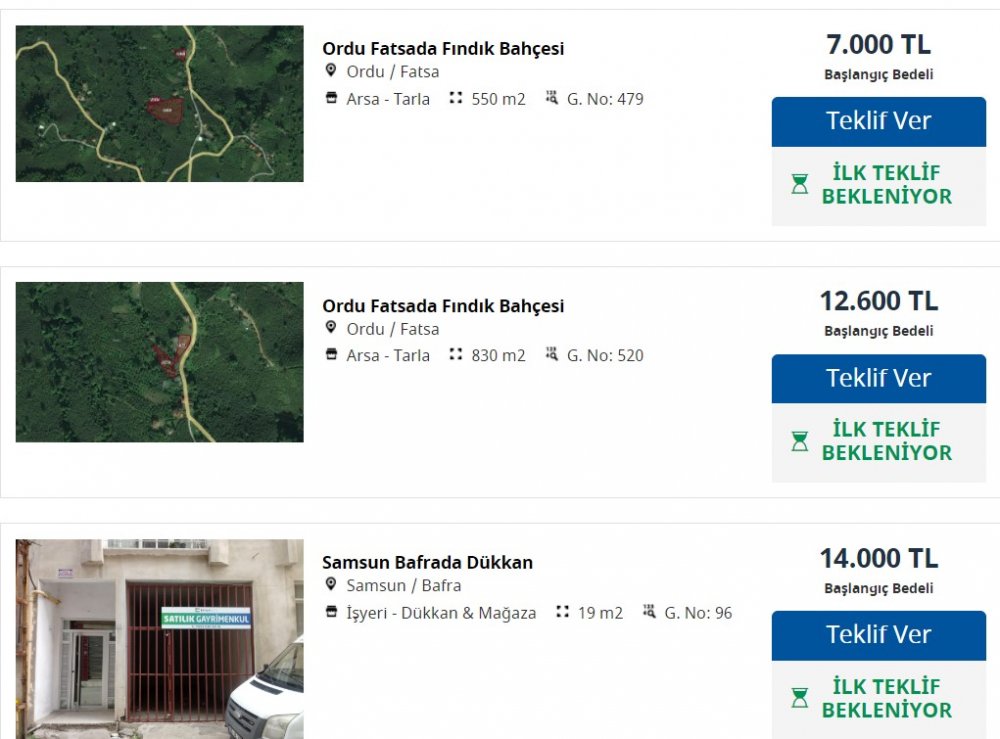Viewport: 1000px width, 739px height.
Task: Click the area icon next to 830 m2
Action: coord(456,355)
